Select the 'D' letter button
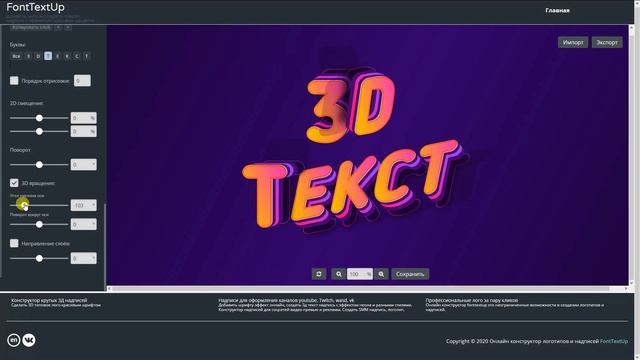Viewport: 640px width, 360px height. pos(38,56)
